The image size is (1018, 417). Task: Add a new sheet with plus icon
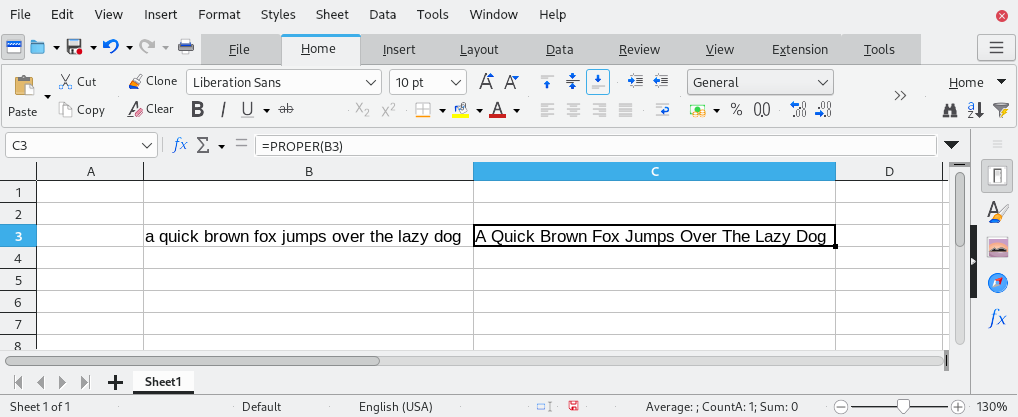click(115, 382)
